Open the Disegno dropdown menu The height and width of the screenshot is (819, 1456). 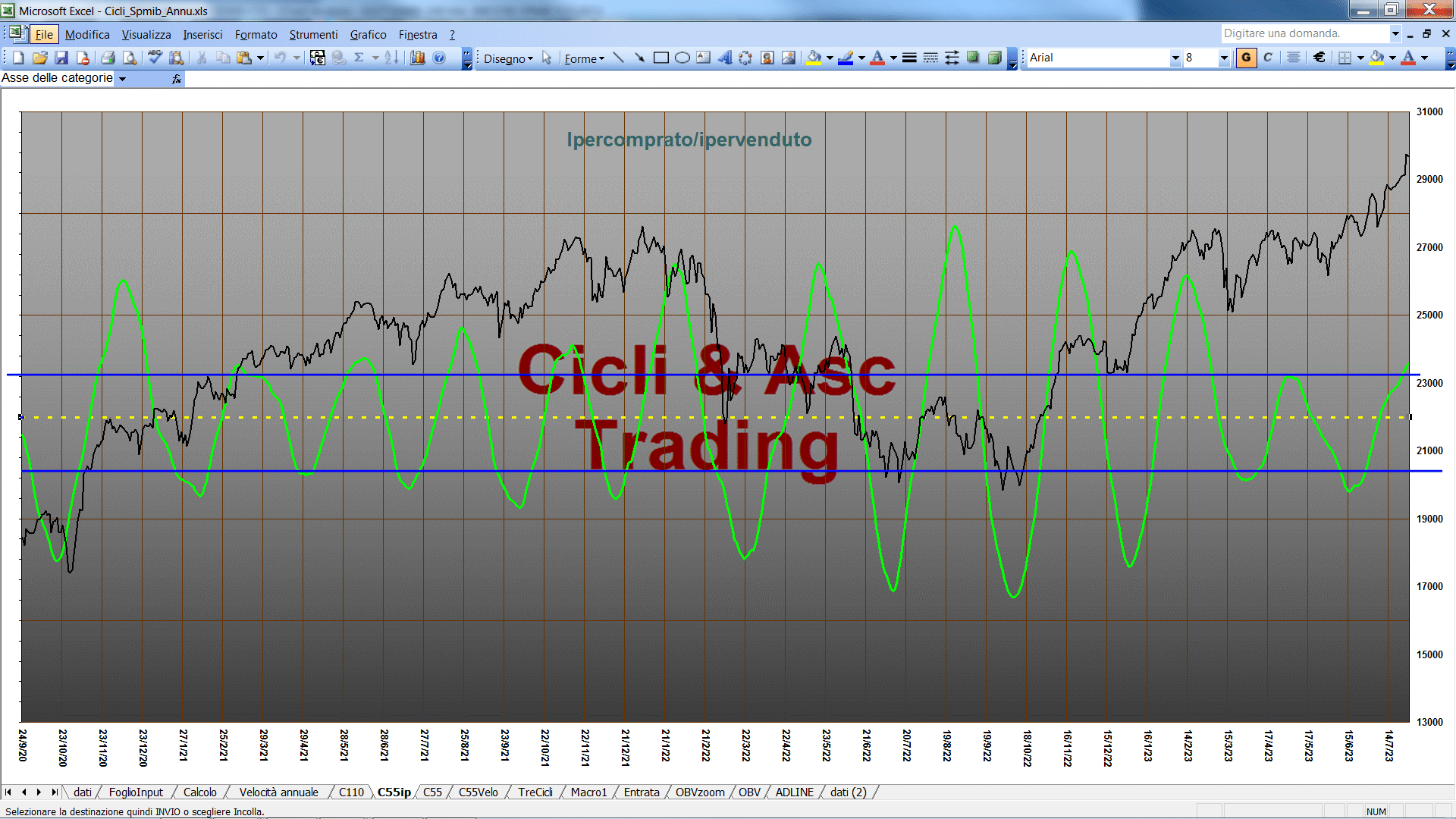(x=509, y=58)
